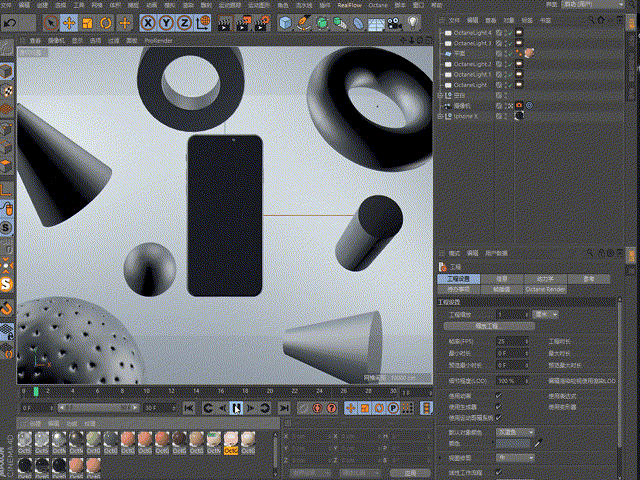Screen dimensions: 640x480
Task: Open the view clipping dropdown
Action: 515,458
